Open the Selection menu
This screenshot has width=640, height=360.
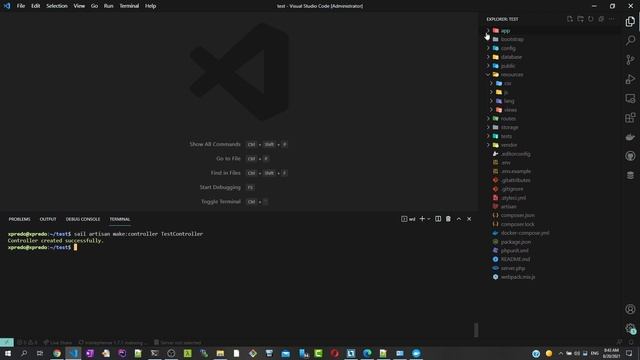click(57, 6)
